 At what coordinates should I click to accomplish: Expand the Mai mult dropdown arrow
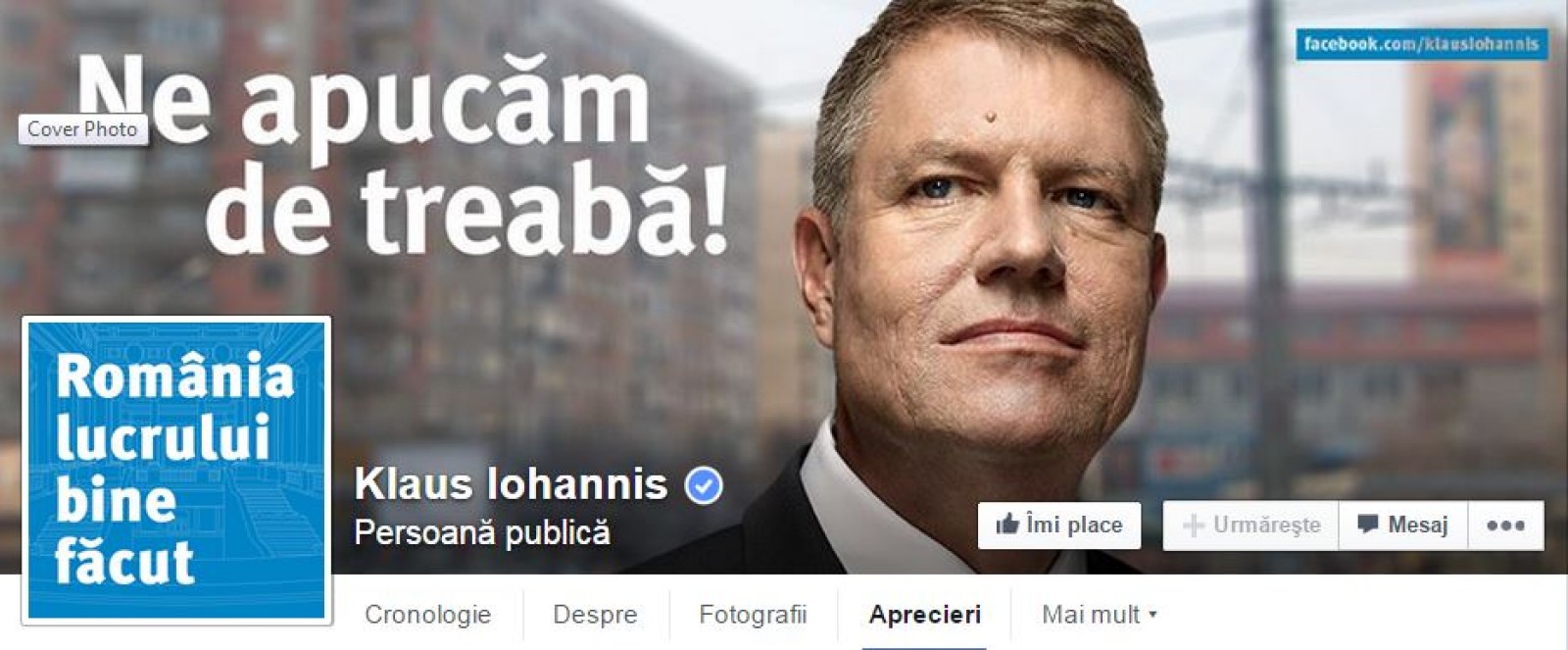tap(1152, 615)
